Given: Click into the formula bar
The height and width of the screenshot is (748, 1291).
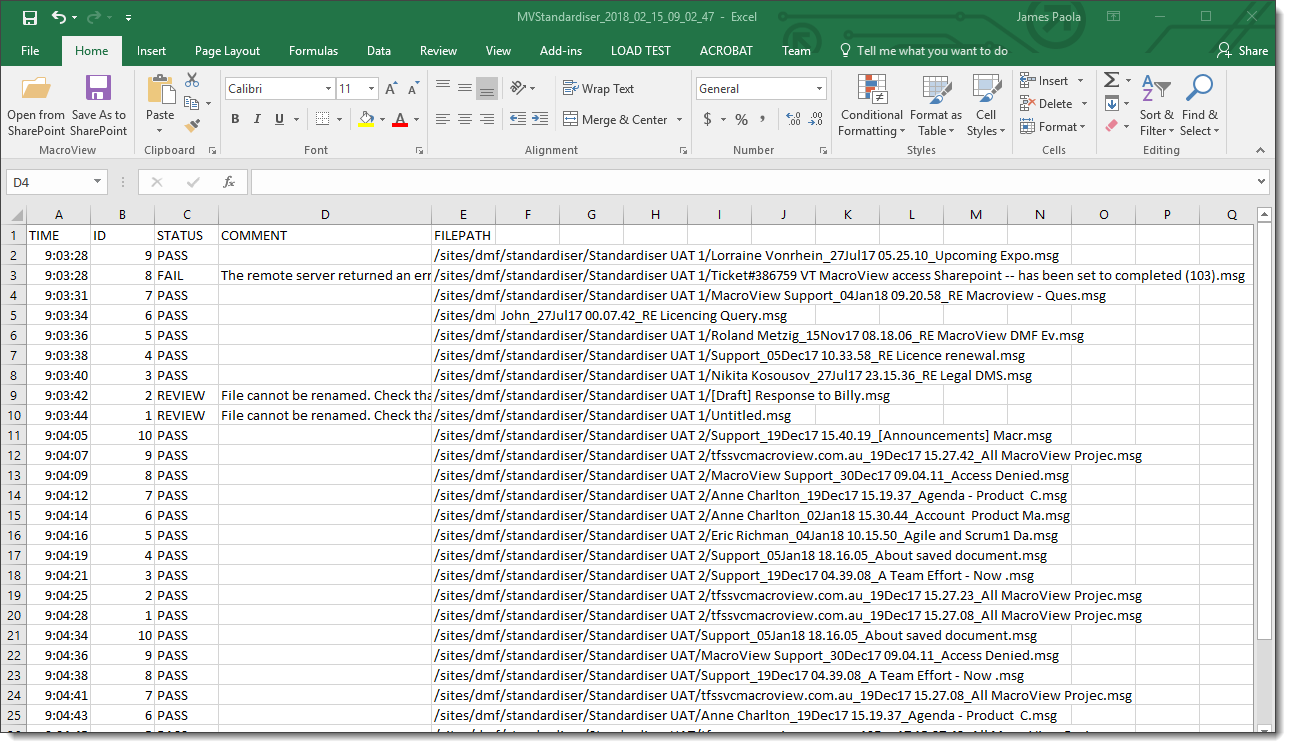Looking at the screenshot, I should [753, 182].
